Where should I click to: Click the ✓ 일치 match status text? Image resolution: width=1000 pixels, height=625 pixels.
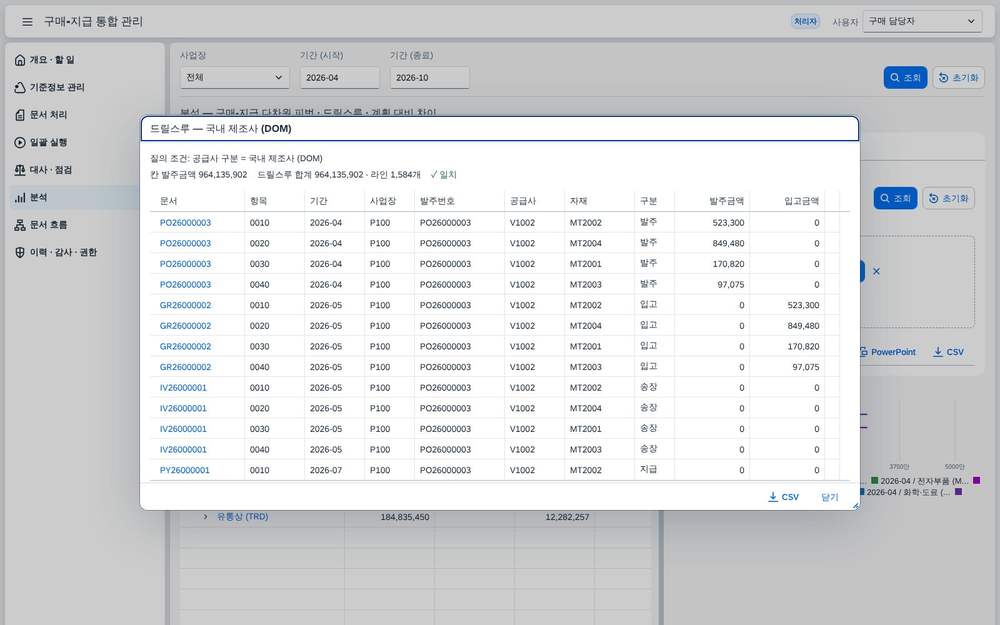[443, 175]
